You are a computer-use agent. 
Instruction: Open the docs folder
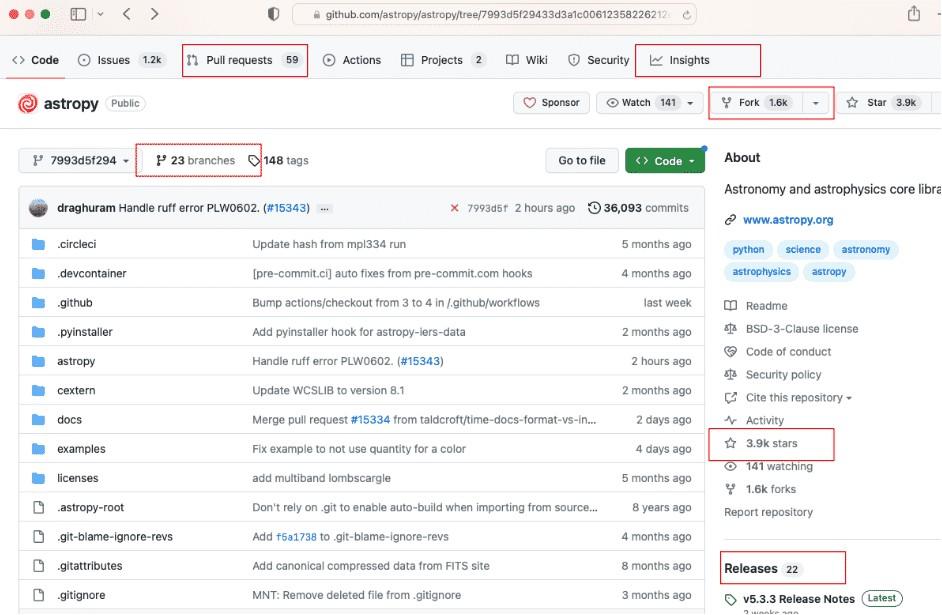69,420
